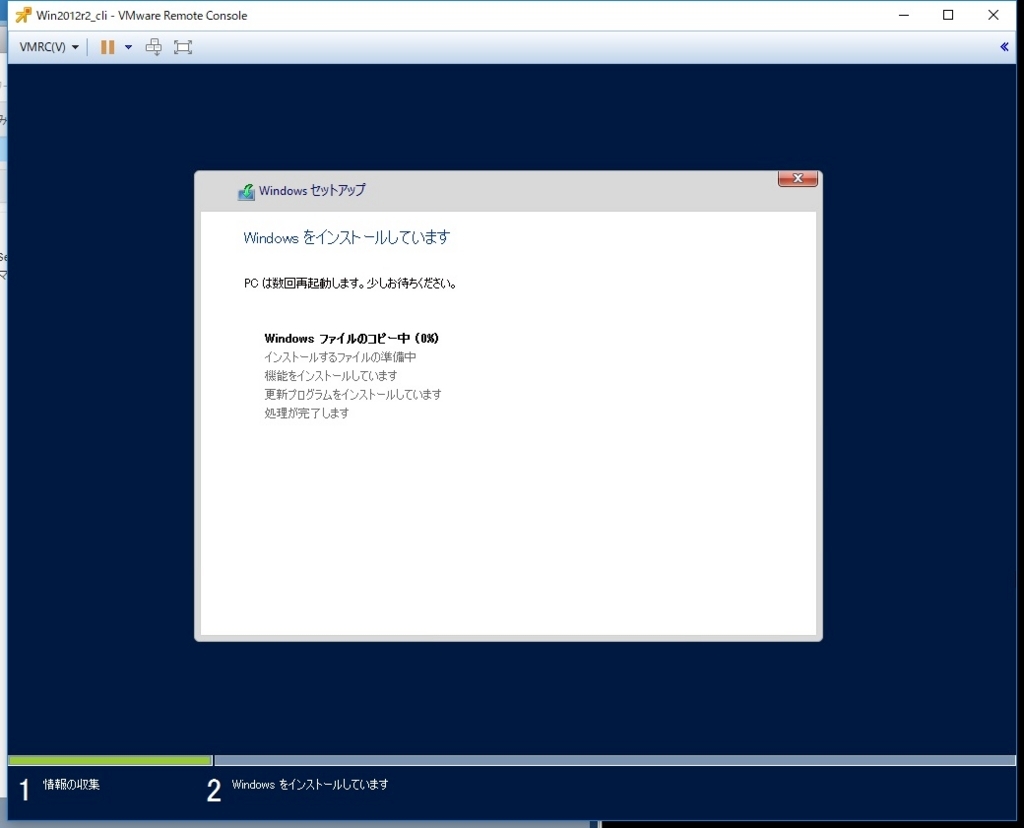Minimize the VMware Remote Console window
Screen dimensions: 1024x828
(904, 15)
